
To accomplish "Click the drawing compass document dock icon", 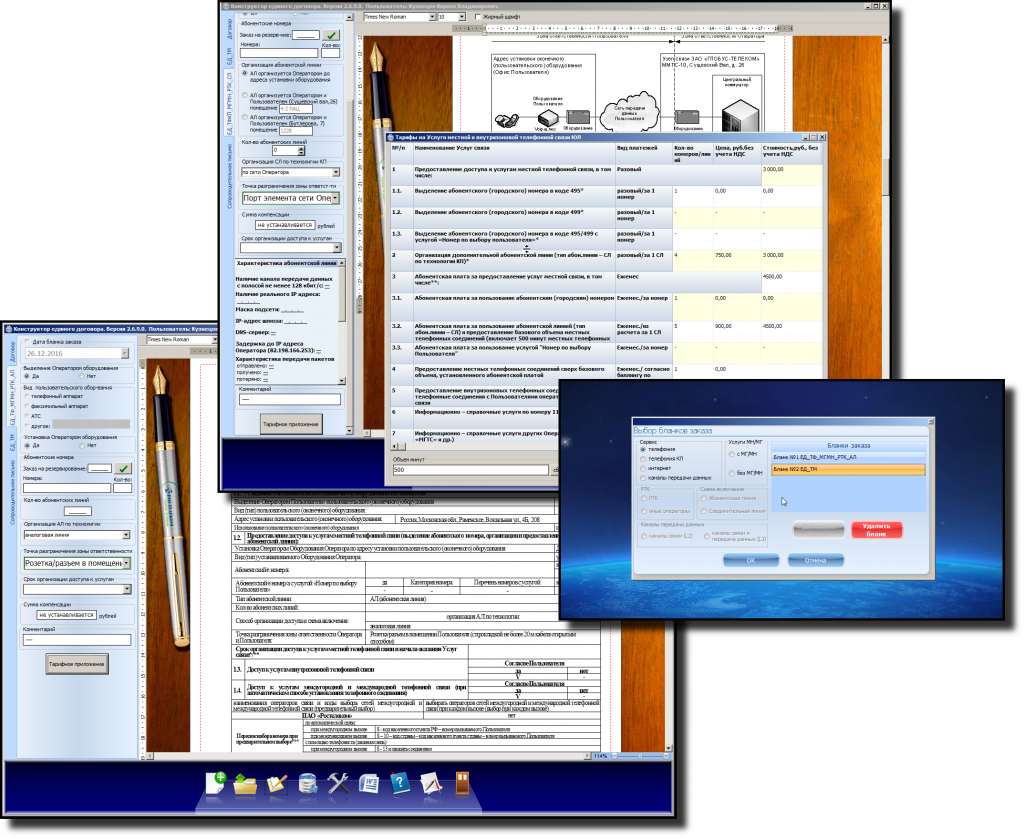I will [431, 783].
